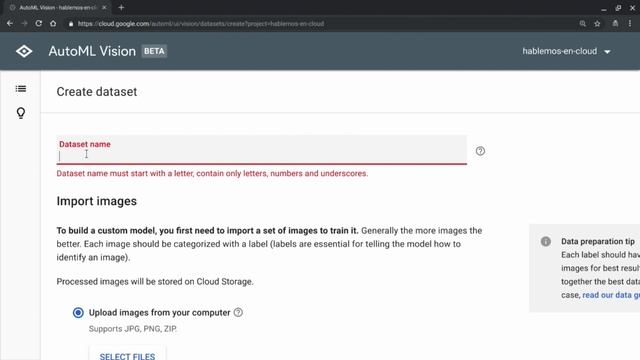The height and width of the screenshot is (360, 640).
Task: Click the zoom magnifier icon in address bar
Action: [x=582, y=24]
